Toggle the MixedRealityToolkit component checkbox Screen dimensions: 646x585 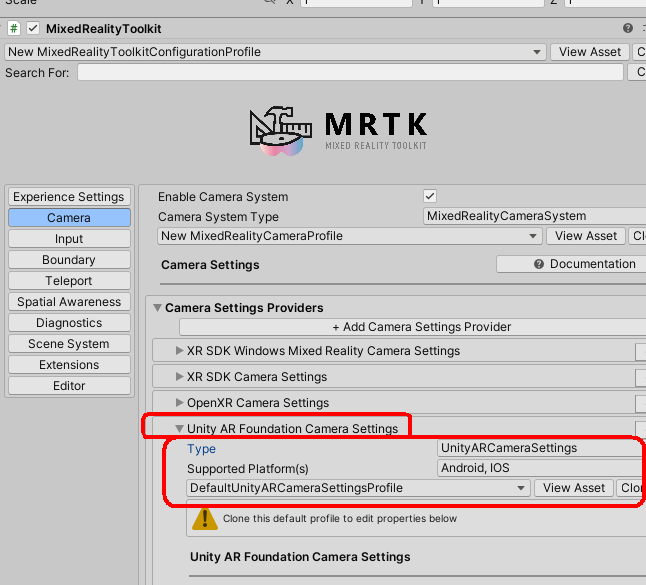click(33, 28)
